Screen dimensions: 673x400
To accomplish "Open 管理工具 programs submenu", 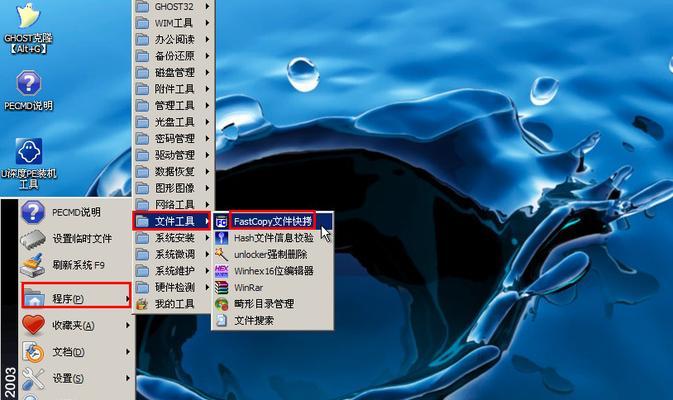I will 173,106.
